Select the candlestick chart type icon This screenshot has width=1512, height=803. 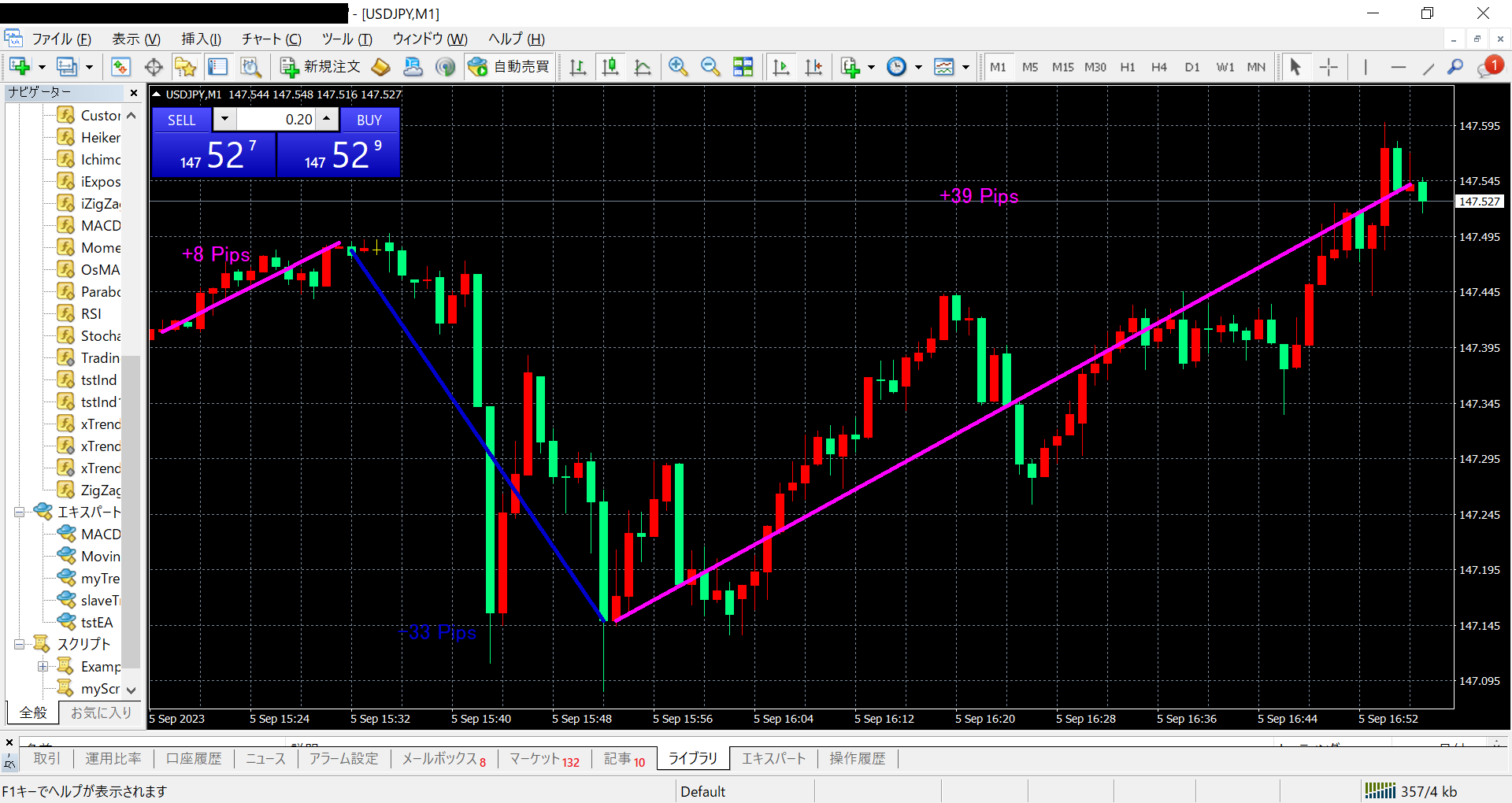pyautogui.click(x=610, y=67)
